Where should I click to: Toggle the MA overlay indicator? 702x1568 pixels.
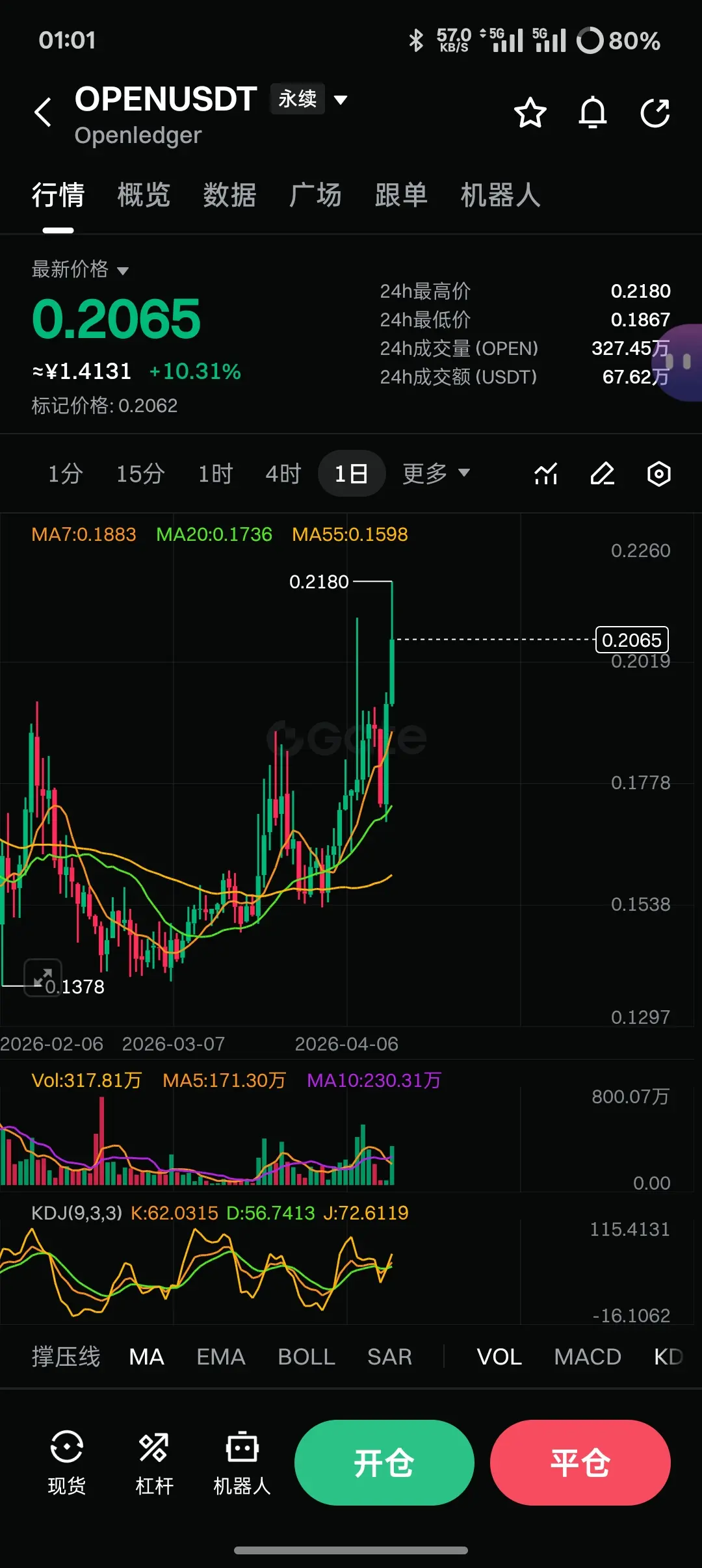(x=146, y=1357)
